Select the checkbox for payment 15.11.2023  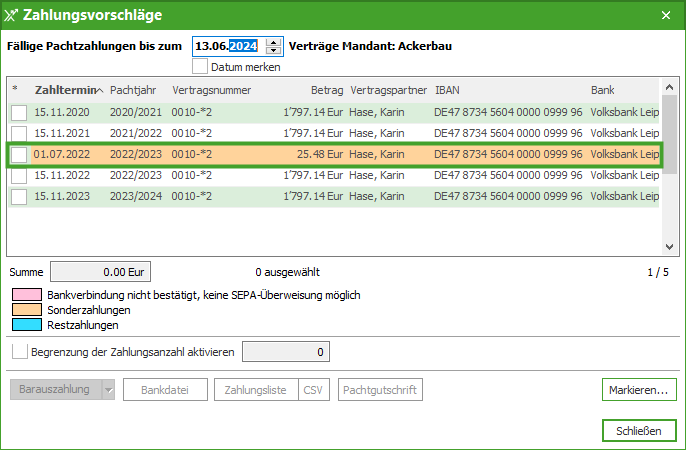(19, 196)
